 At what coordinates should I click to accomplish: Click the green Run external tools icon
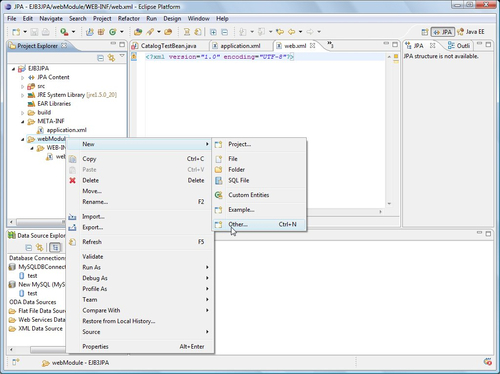tap(64, 32)
